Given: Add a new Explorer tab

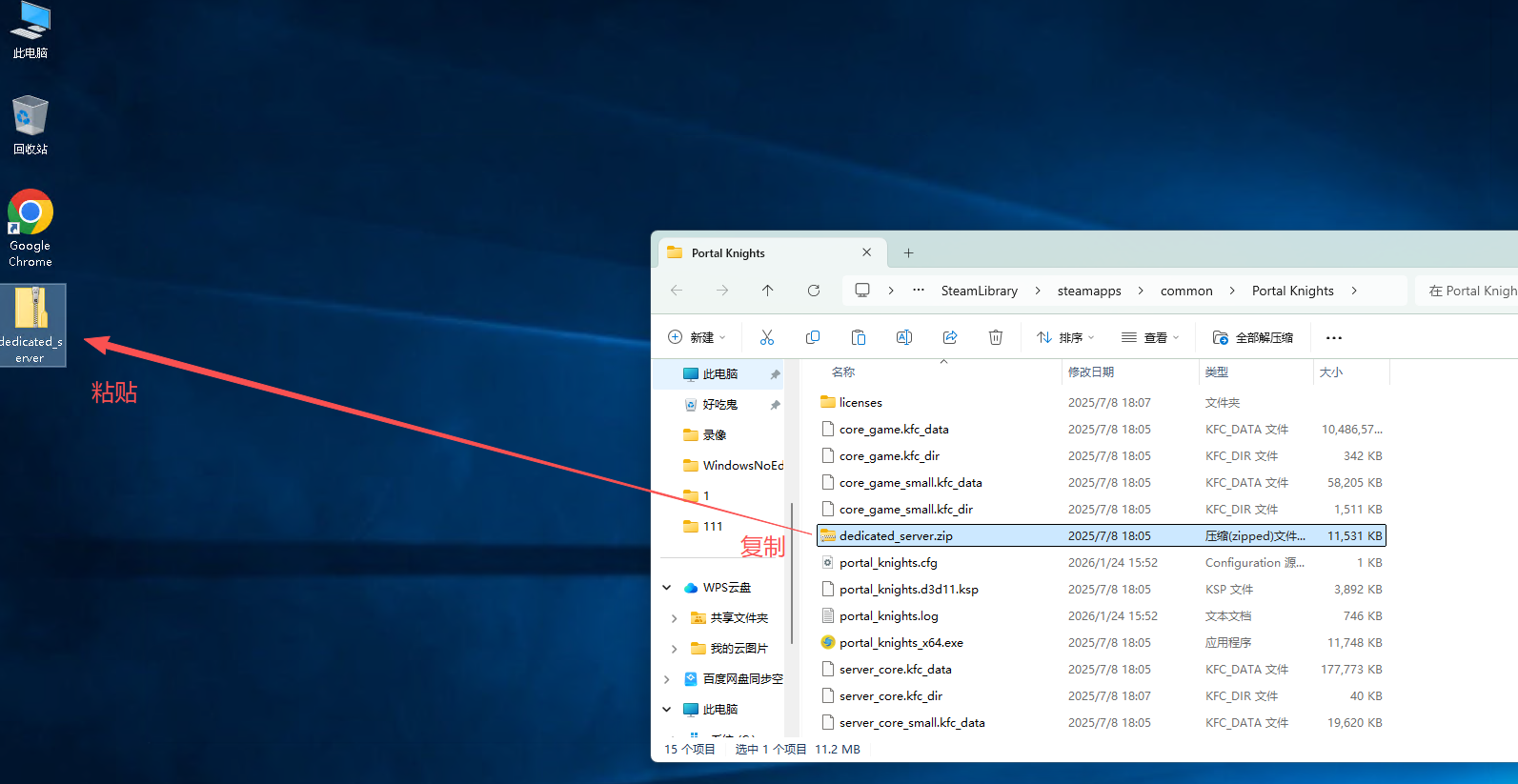Looking at the screenshot, I should 908,253.
